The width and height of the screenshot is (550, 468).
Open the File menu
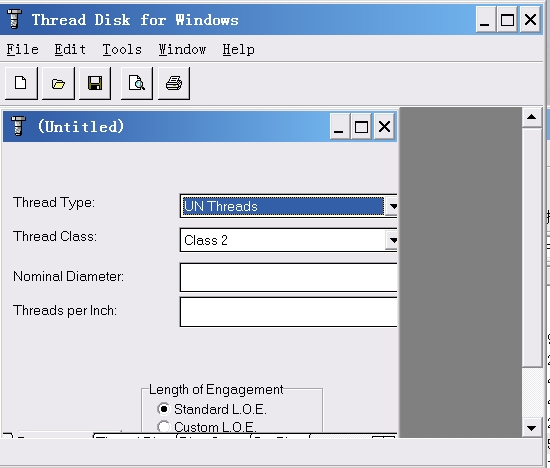click(x=22, y=49)
